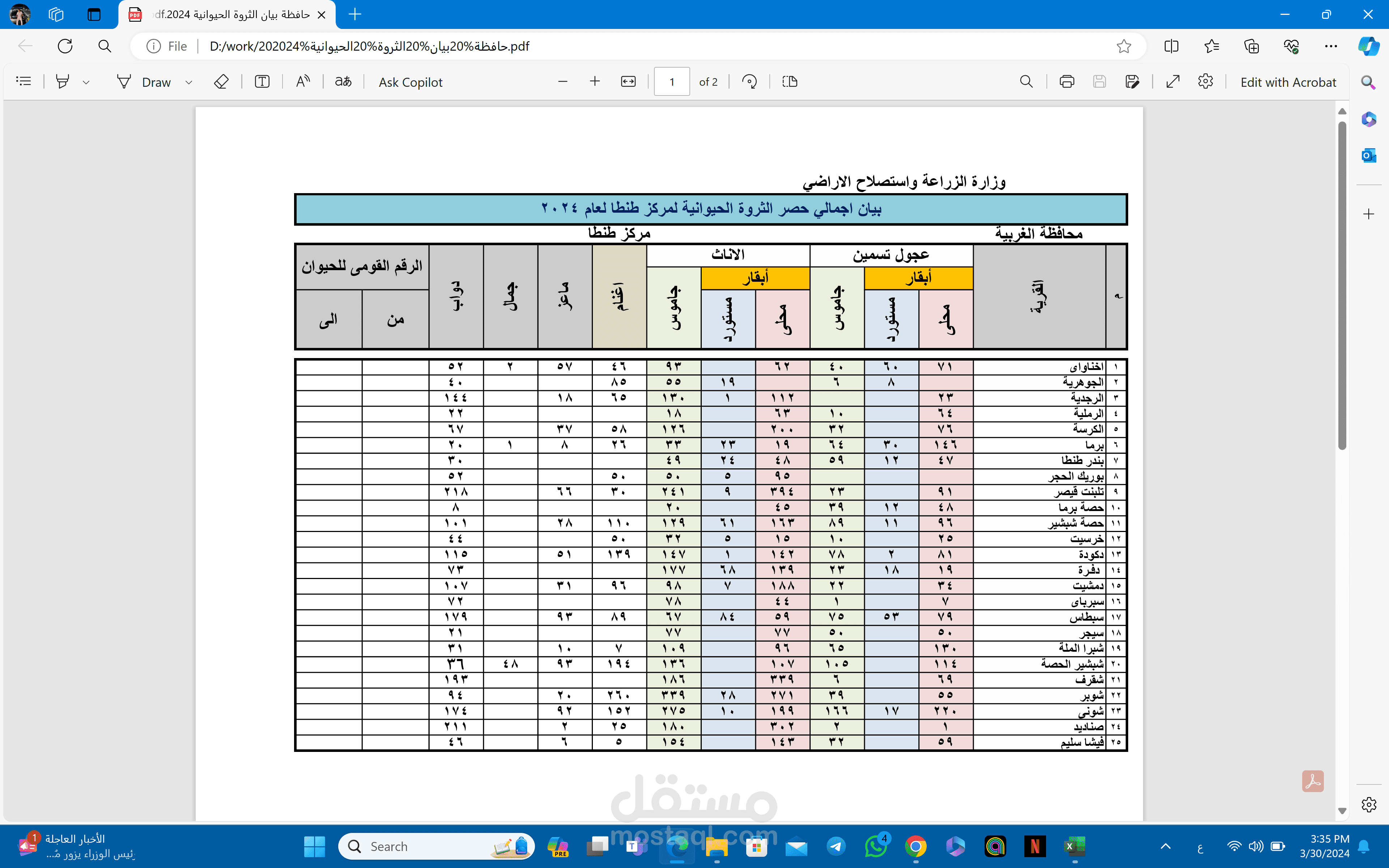Open Netflix from taskbar
Screen dimensions: 1389x868
(1035, 846)
